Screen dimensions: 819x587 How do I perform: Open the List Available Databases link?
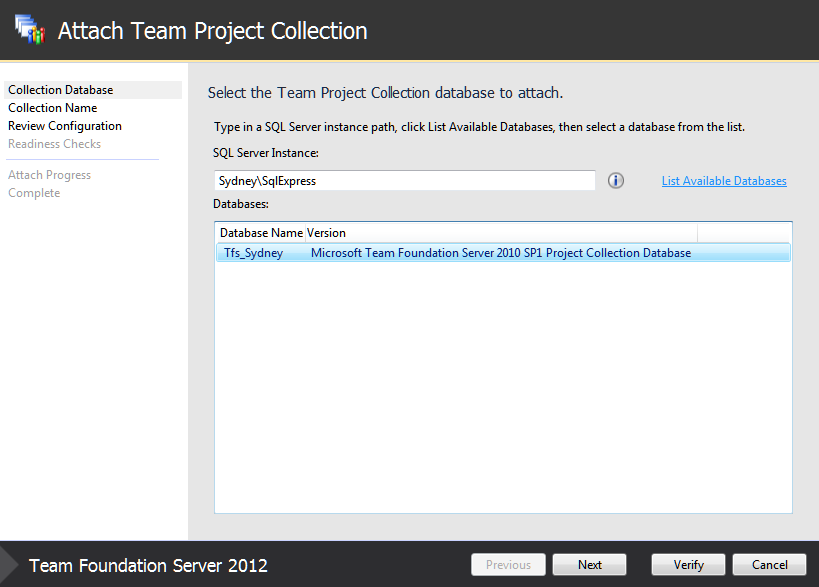(x=724, y=181)
